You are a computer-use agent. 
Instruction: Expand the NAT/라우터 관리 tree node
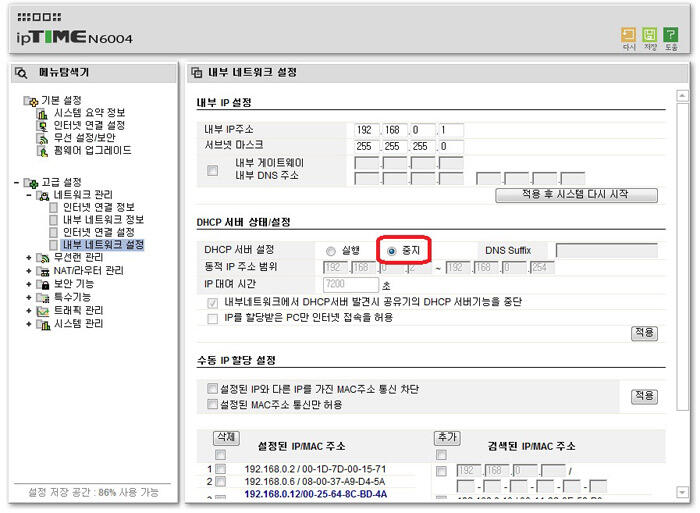point(29,271)
